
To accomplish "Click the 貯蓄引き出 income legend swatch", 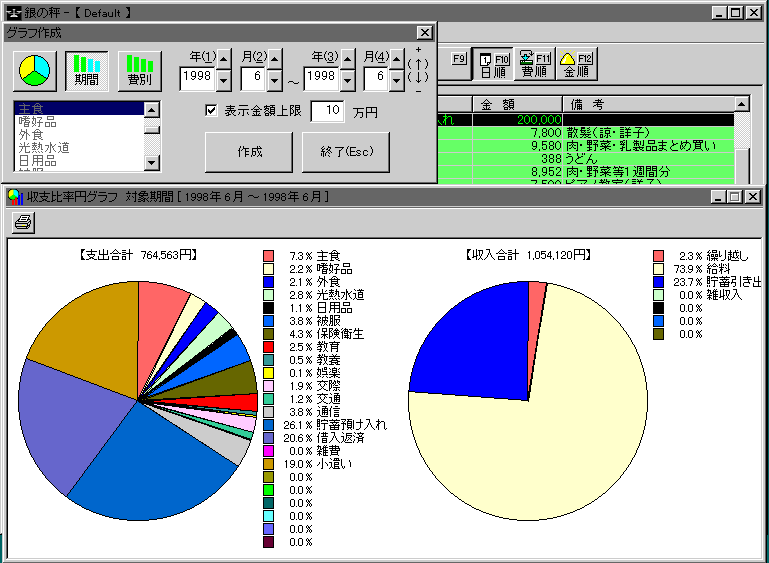I will tap(659, 282).
